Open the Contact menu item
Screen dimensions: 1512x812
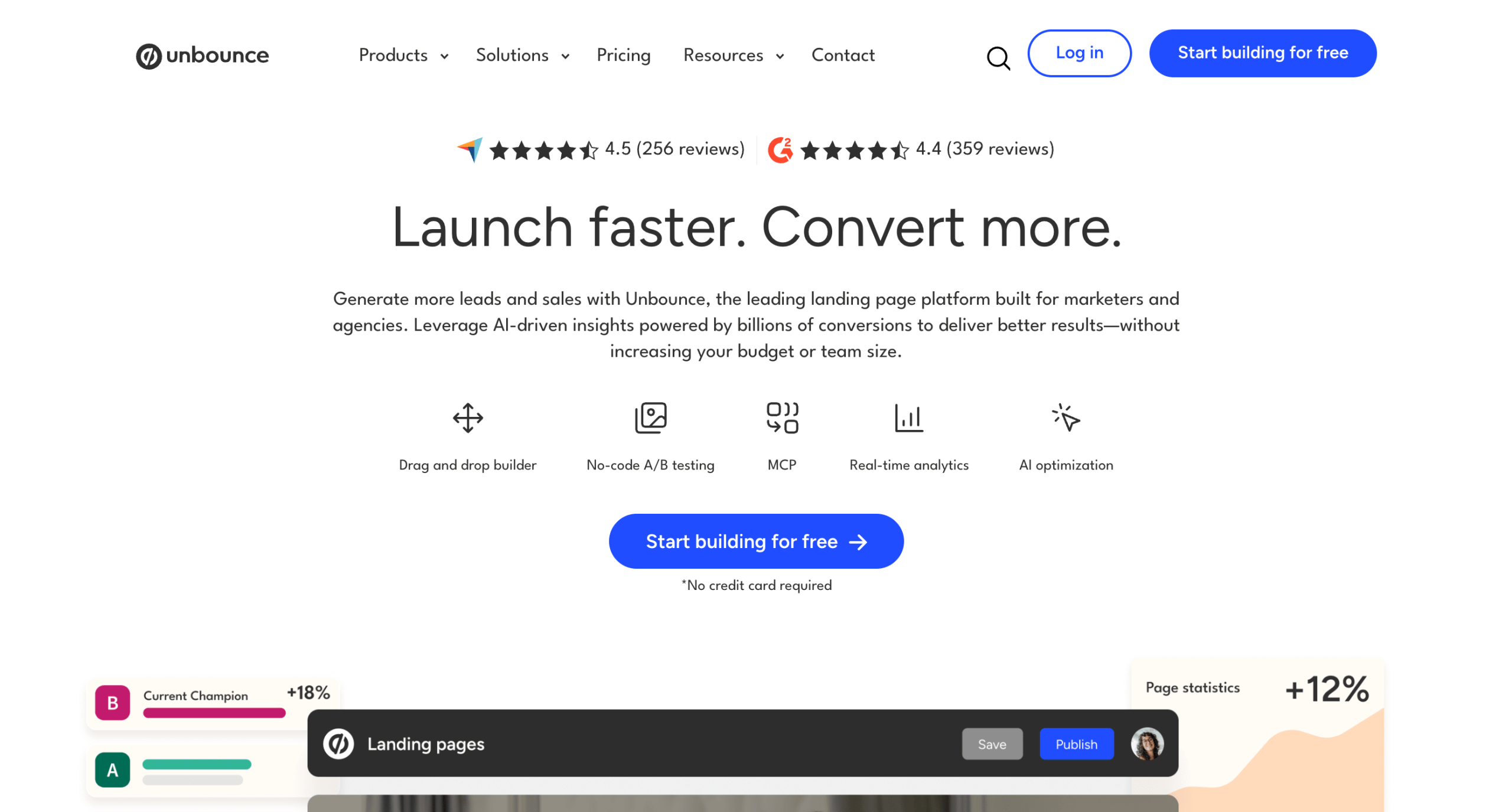click(842, 55)
